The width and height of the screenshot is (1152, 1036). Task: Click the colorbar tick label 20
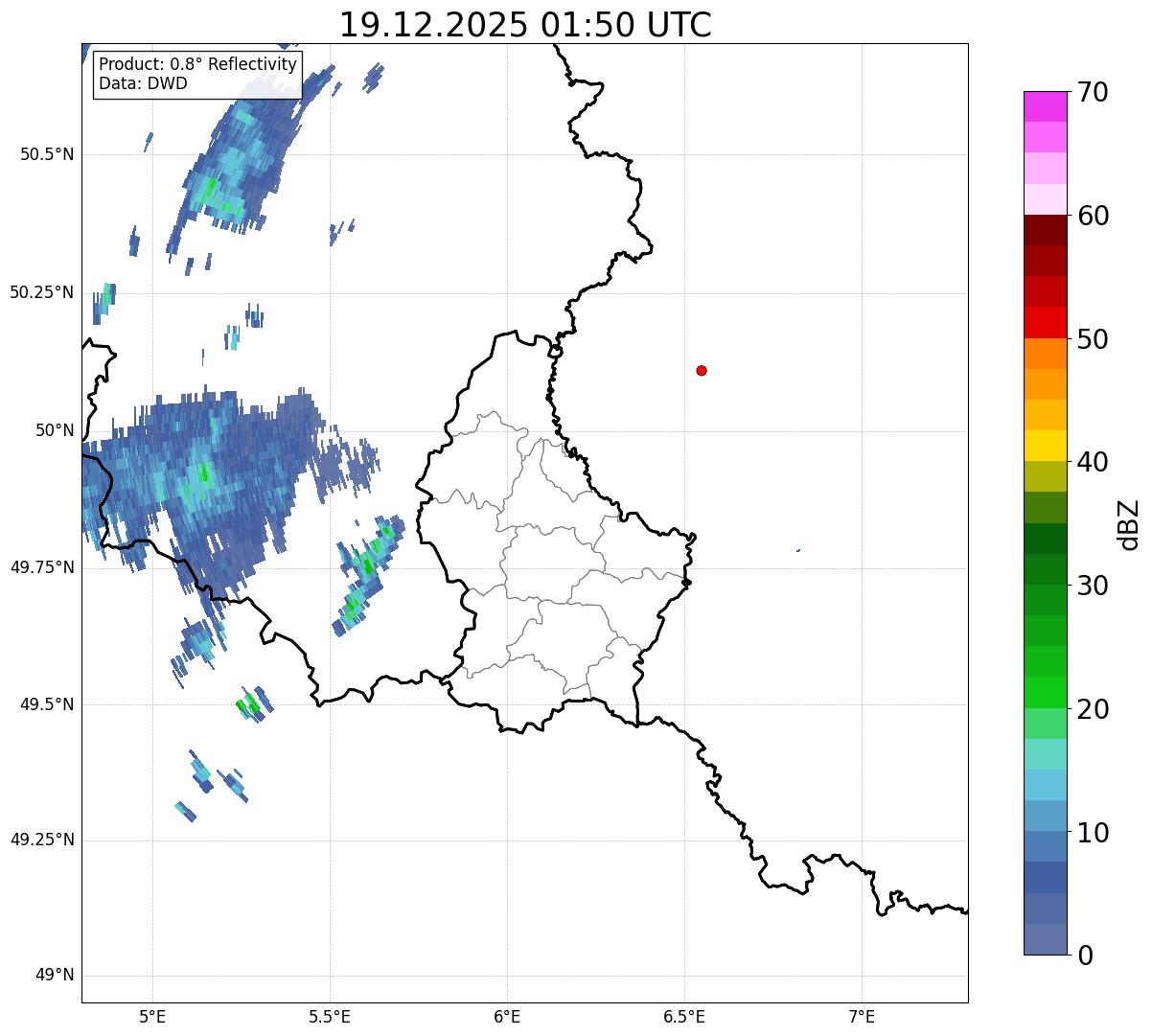pyautogui.click(x=1094, y=709)
